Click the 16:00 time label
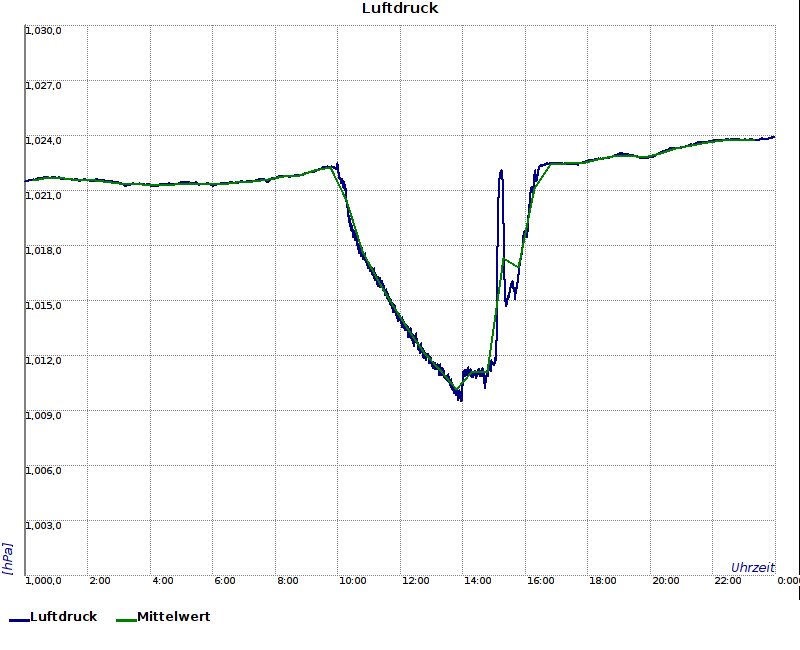The width and height of the screenshot is (800, 650). pos(540,581)
